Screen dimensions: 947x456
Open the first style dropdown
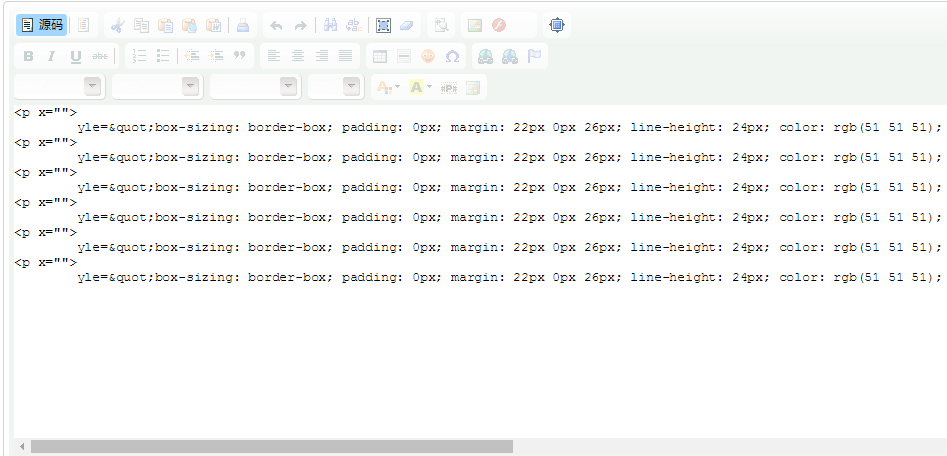[x=59, y=87]
